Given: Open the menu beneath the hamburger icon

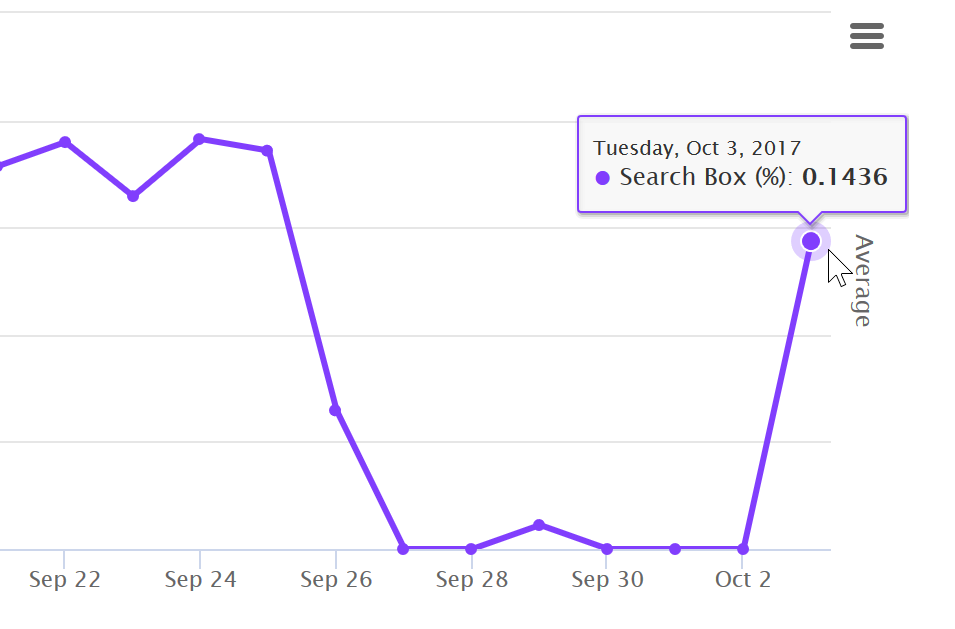Looking at the screenshot, I should pos(866,36).
